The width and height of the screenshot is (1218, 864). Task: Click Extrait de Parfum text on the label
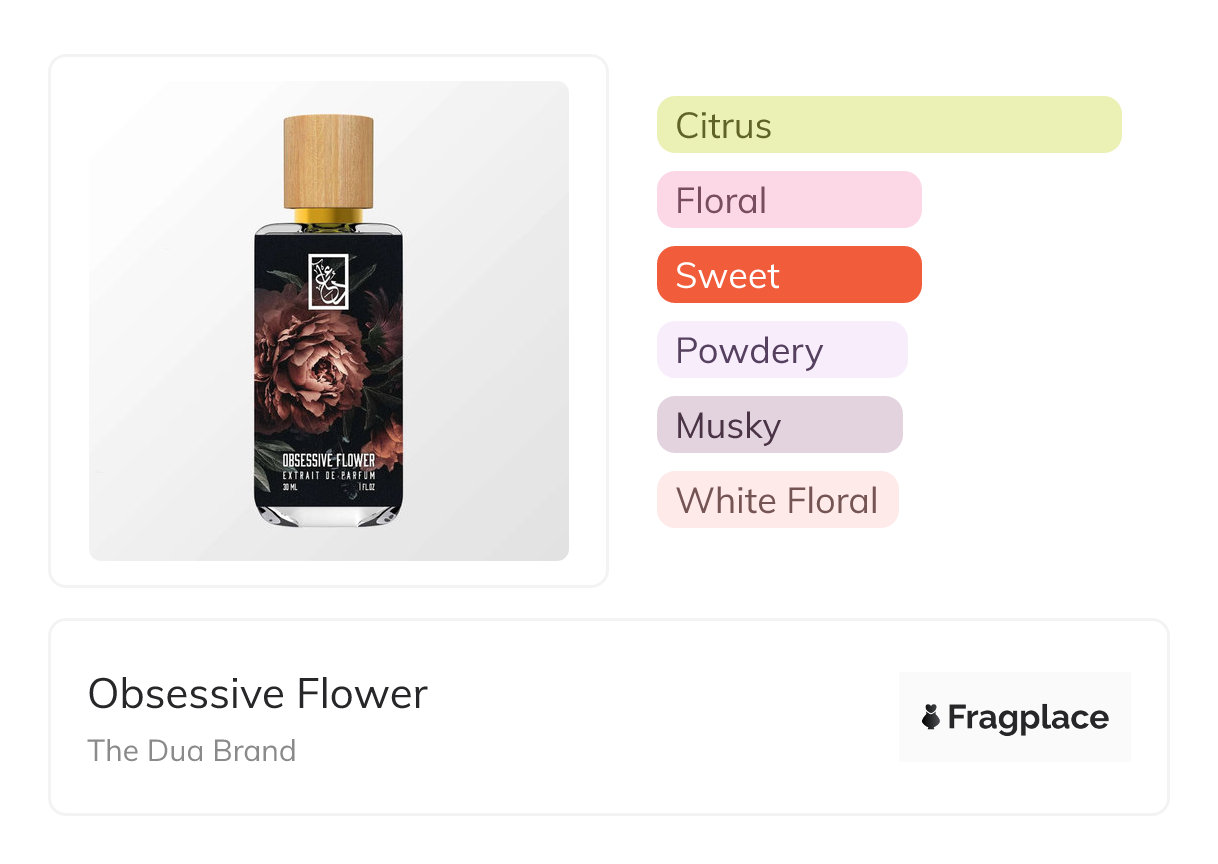[x=328, y=474]
